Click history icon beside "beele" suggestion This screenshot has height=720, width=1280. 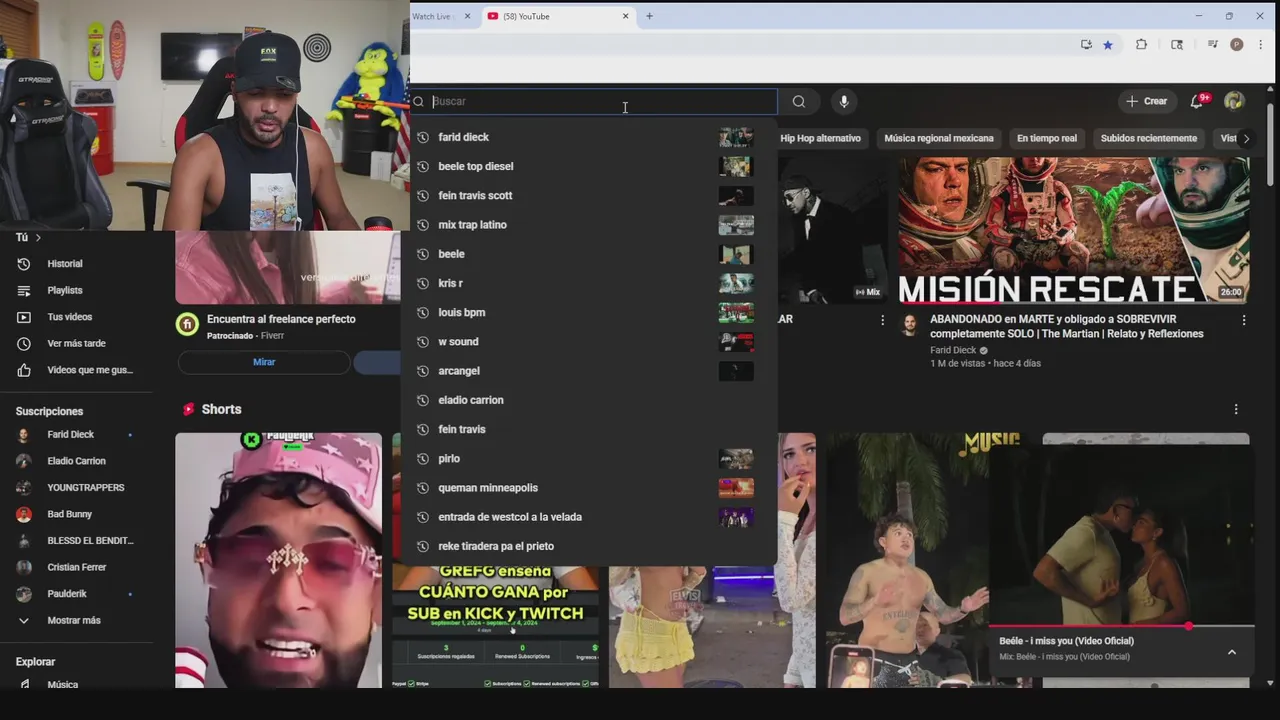(423, 254)
